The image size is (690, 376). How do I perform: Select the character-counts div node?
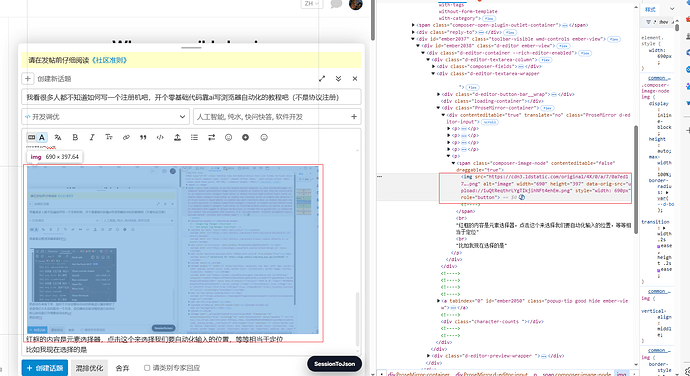(492, 321)
